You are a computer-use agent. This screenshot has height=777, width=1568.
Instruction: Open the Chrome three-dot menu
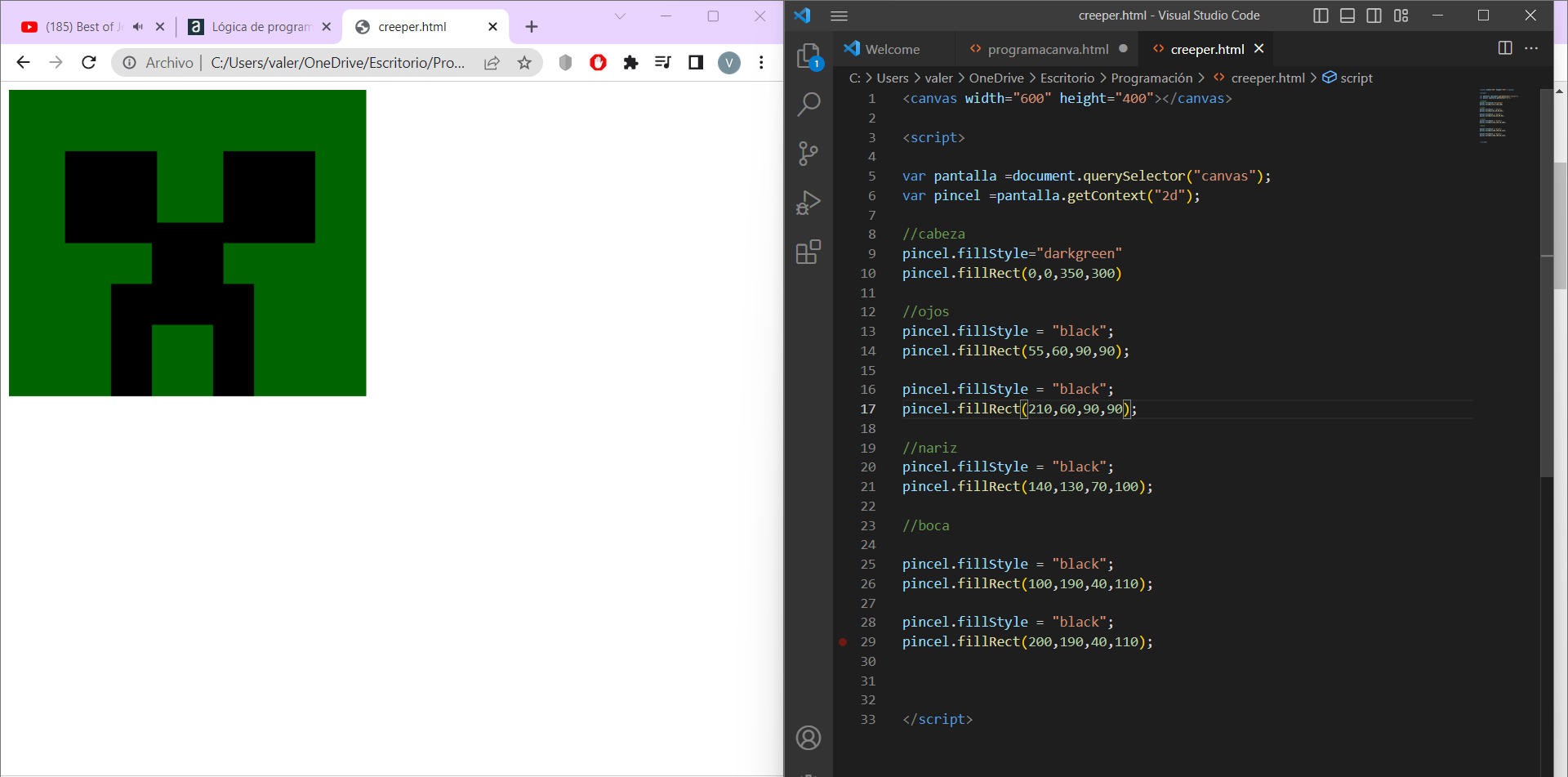(x=761, y=62)
